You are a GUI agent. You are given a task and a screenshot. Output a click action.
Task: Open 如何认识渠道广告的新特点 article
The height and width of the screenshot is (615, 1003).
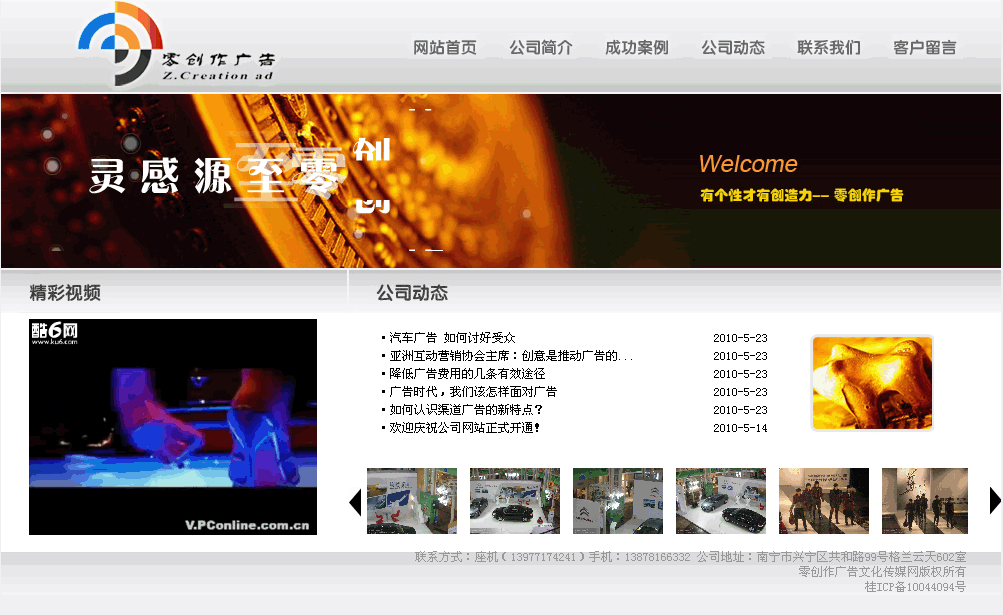(466, 410)
